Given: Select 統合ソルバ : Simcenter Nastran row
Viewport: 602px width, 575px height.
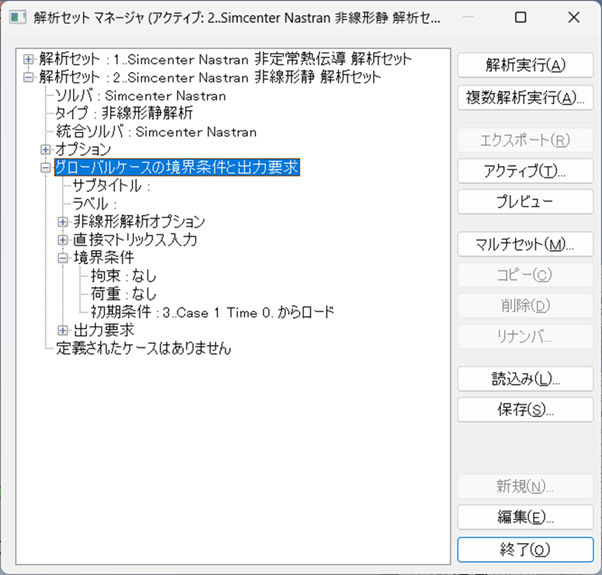Looking at the screenshot, I should 156,131.
